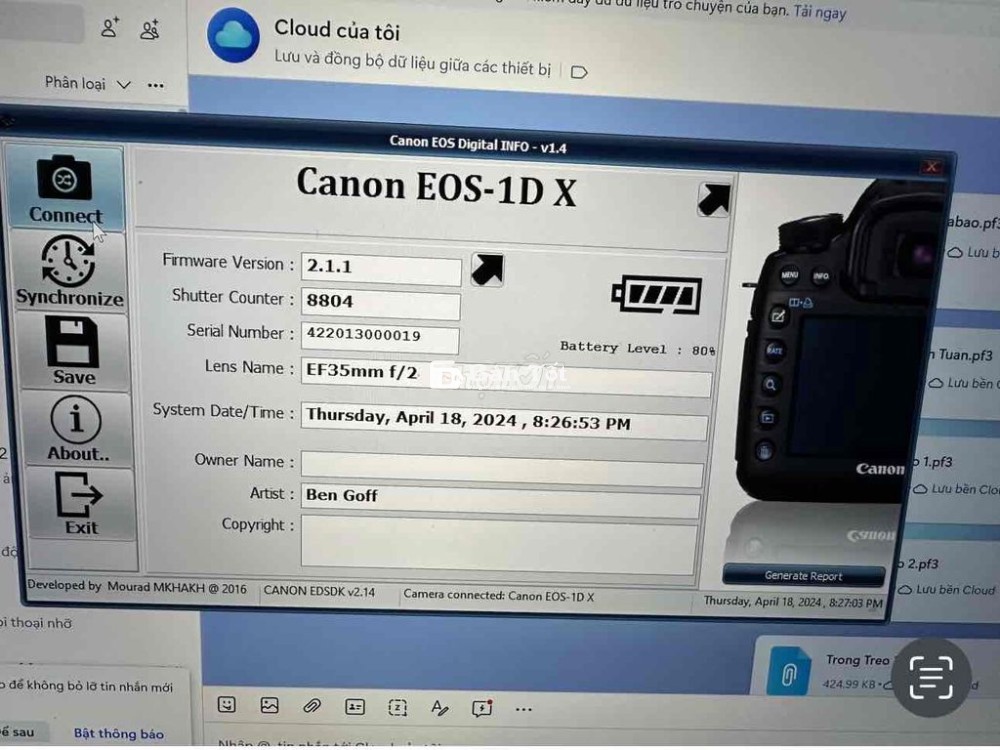Click the file icon of Trong Treo attachment

tap(789, 671)
